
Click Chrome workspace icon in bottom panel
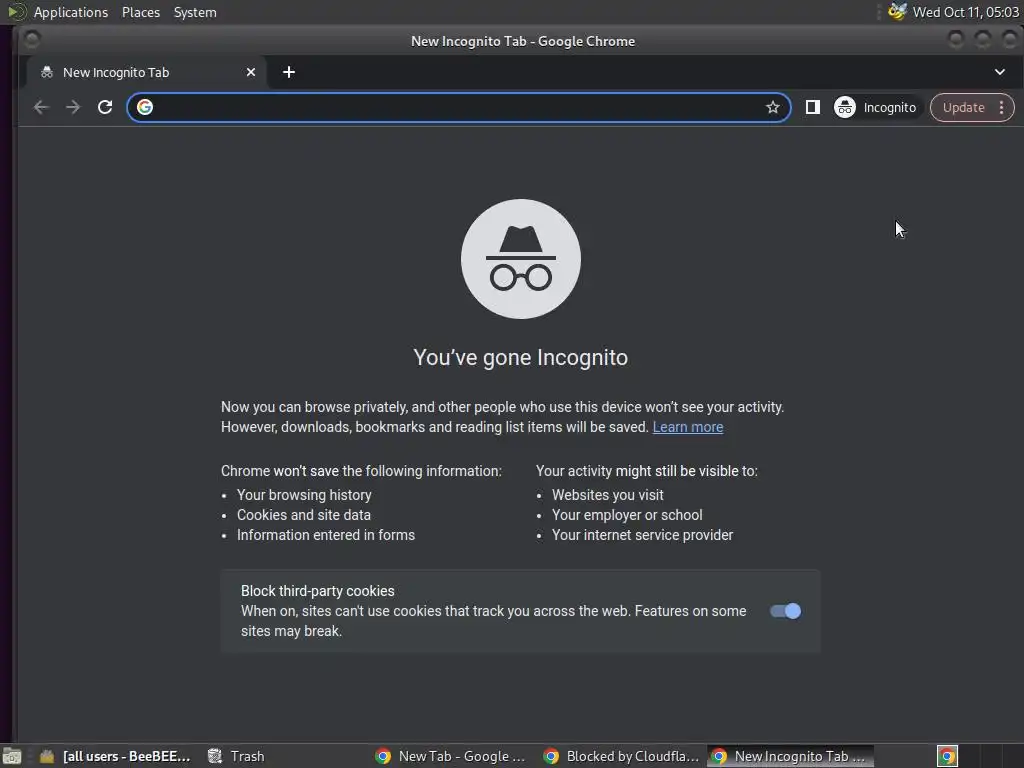[947, 756]
